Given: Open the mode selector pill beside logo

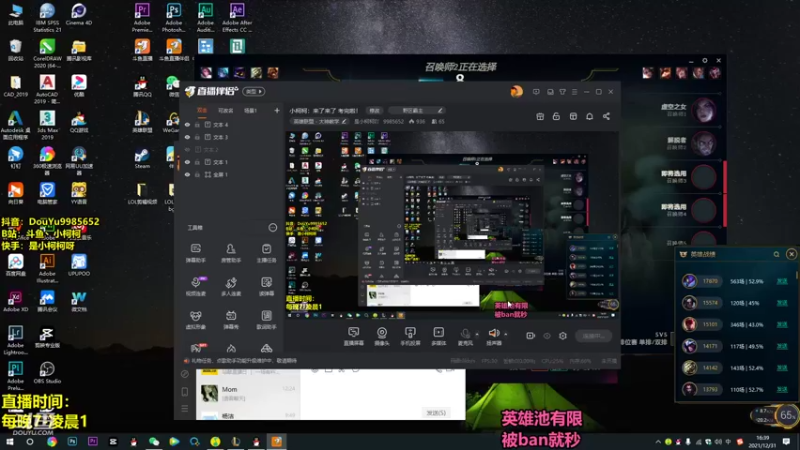Looking at the screenshot, I should [x=254, y=91].
